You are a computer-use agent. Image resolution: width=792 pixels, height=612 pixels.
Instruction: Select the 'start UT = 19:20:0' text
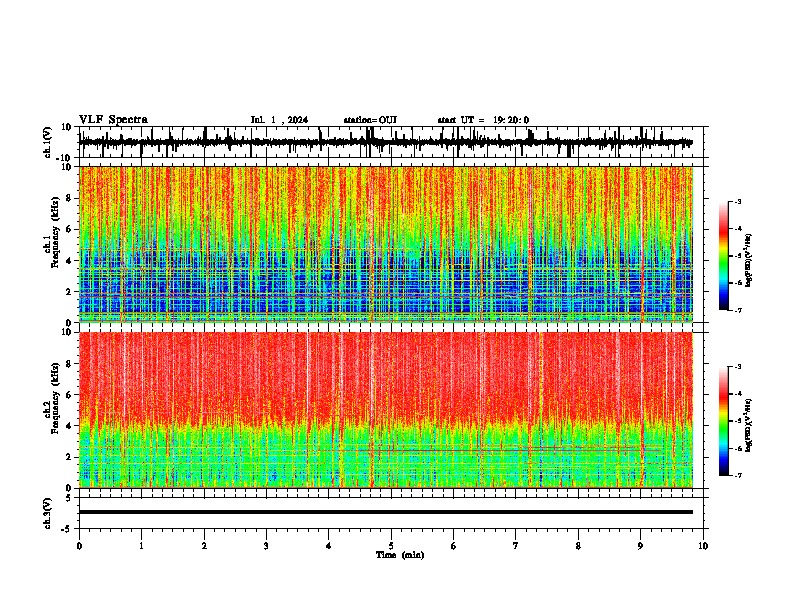coord(483,120)
